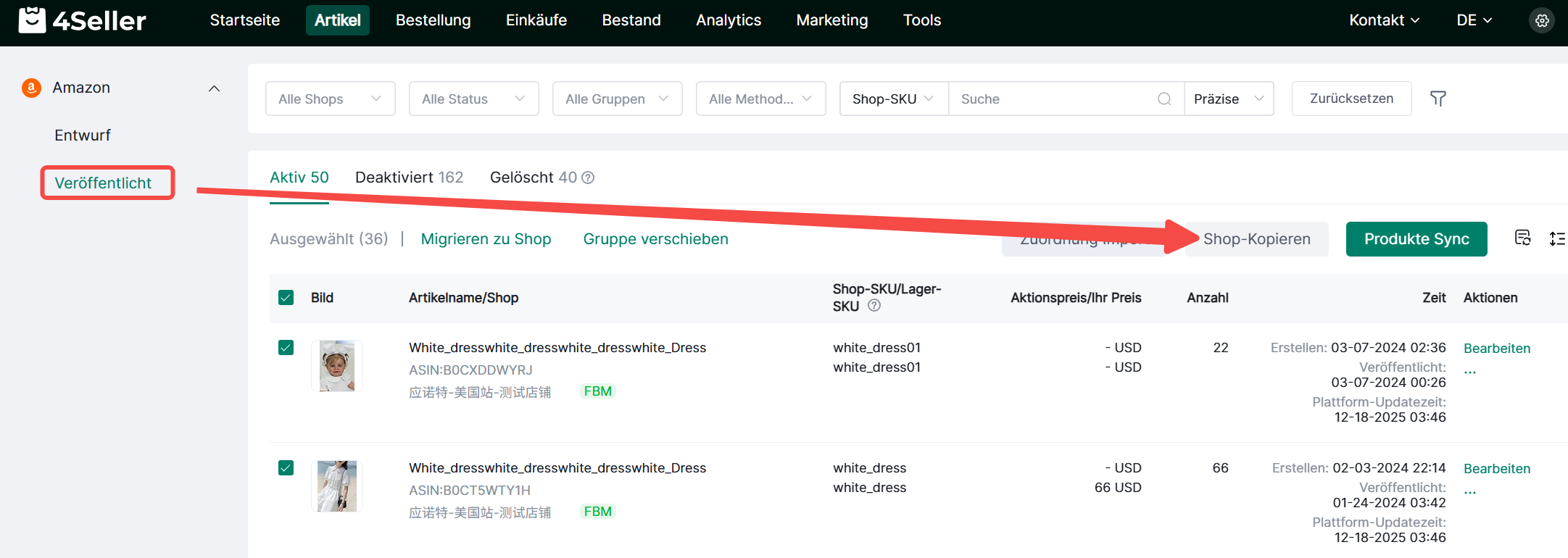
Task: Click the help icon beside Shop-SKU/Lager-SKU header
Action: pos(874,306)
